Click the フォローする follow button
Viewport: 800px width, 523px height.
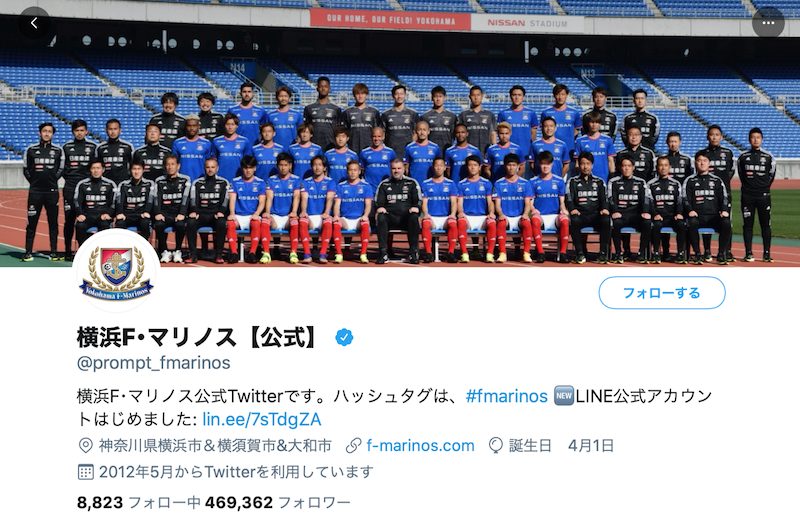pyautogui.click(x=662, y=293)
